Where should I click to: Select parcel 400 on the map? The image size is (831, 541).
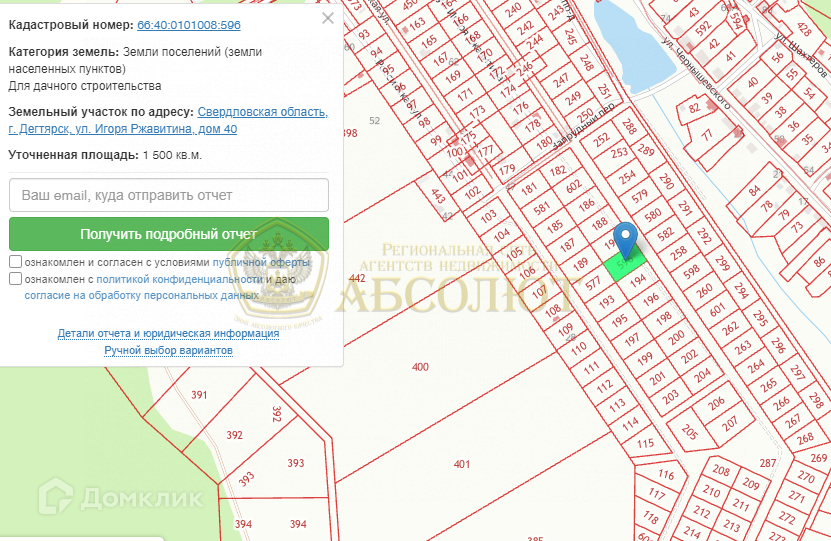[420, 367]
